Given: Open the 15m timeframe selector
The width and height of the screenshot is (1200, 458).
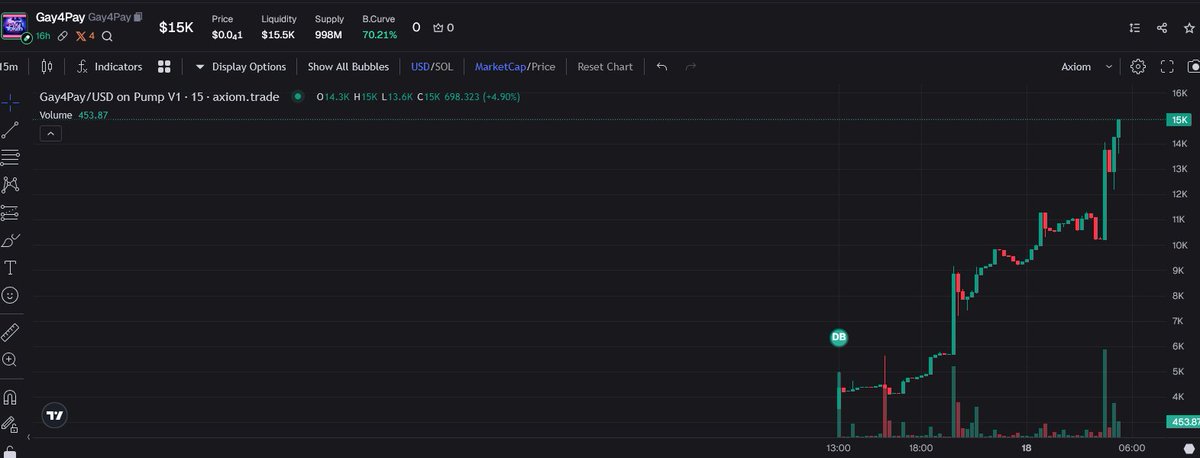Looking at the screenshot, I should 10,67.
